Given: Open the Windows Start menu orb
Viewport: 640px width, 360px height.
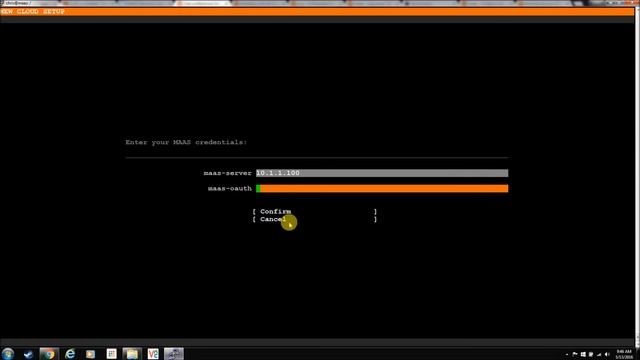Looking at the screenshot, I should click(x=8, y=353).
